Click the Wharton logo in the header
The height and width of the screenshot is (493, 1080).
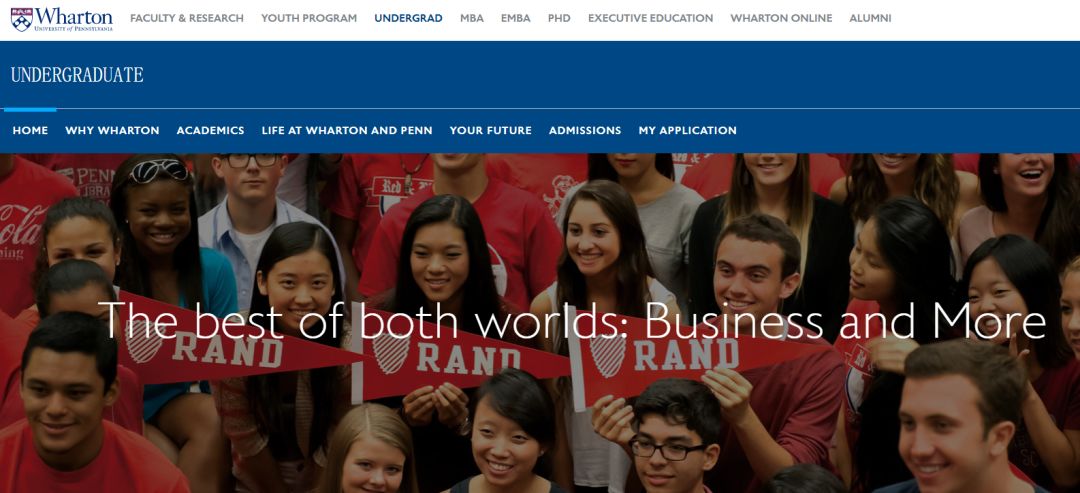[x=61, y=19]
